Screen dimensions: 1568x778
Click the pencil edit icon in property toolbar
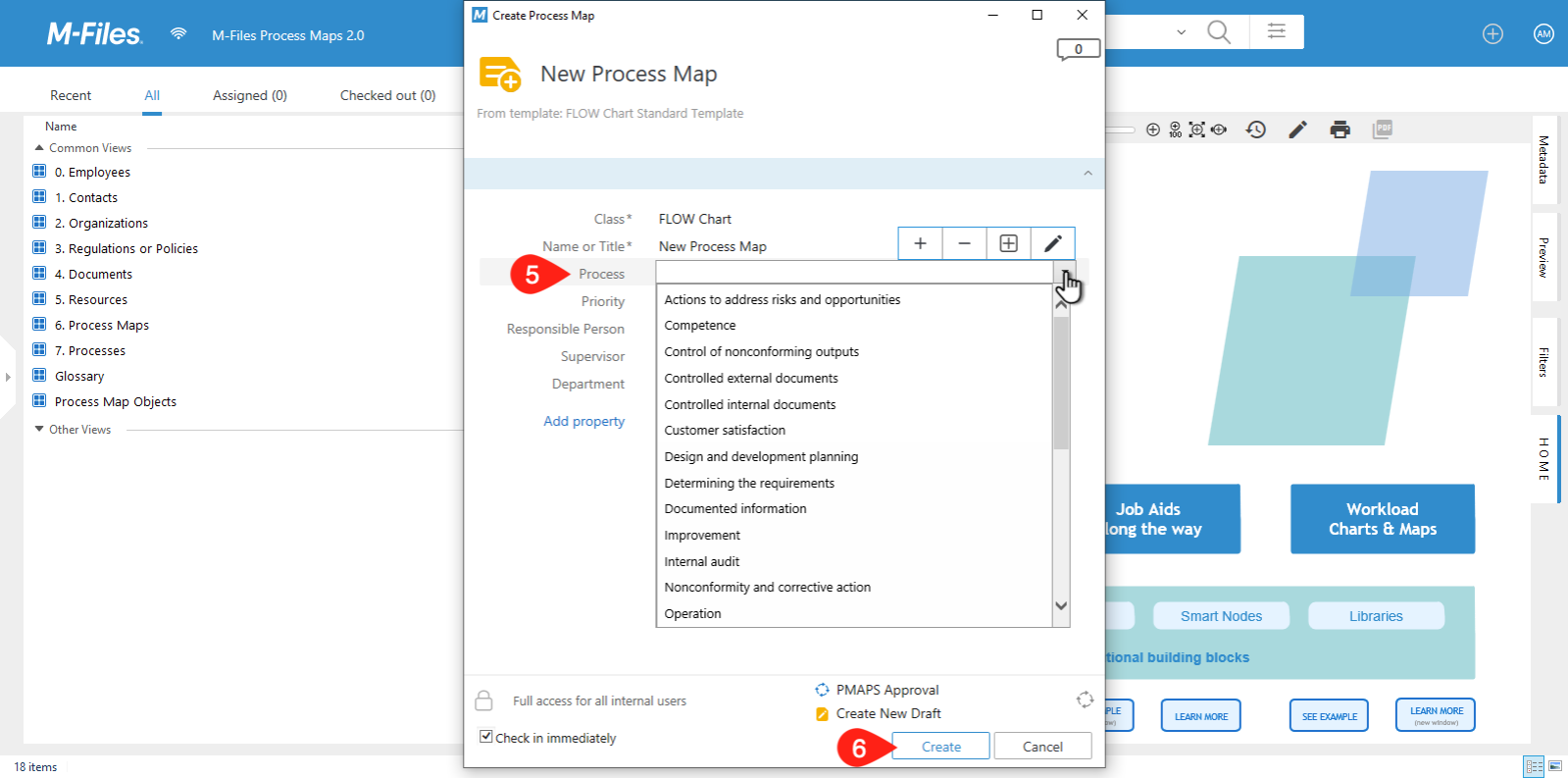[x=1052, y=243]
